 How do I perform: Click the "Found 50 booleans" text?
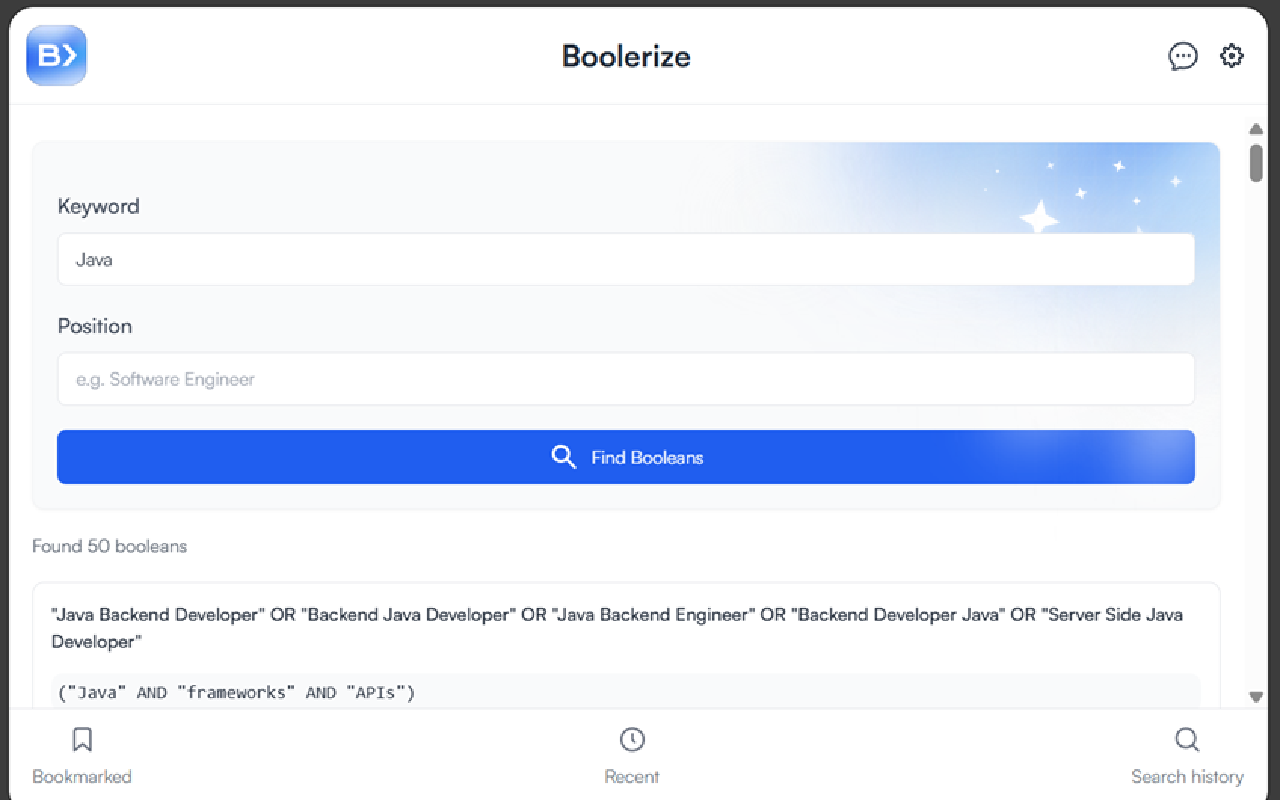click(x=109, y=546)
